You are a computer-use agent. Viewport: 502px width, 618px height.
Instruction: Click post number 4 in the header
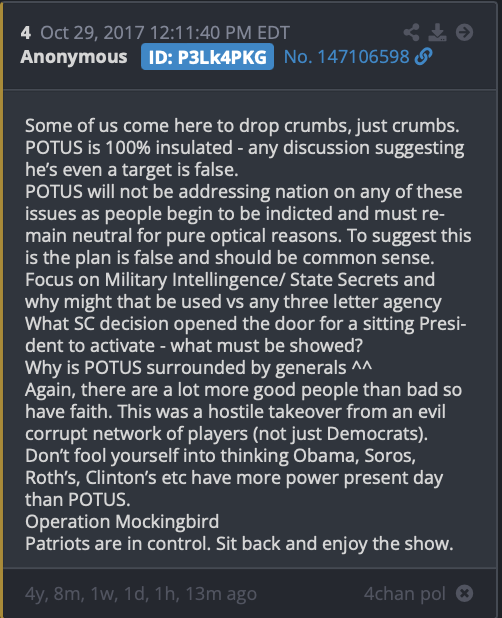[x=26, y=32]
